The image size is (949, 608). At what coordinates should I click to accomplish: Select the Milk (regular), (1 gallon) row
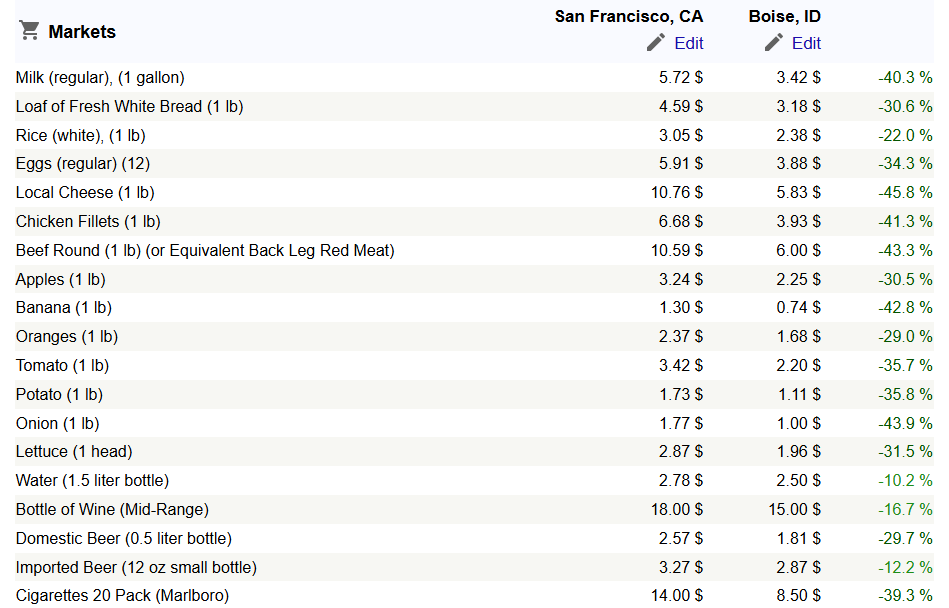474,77
